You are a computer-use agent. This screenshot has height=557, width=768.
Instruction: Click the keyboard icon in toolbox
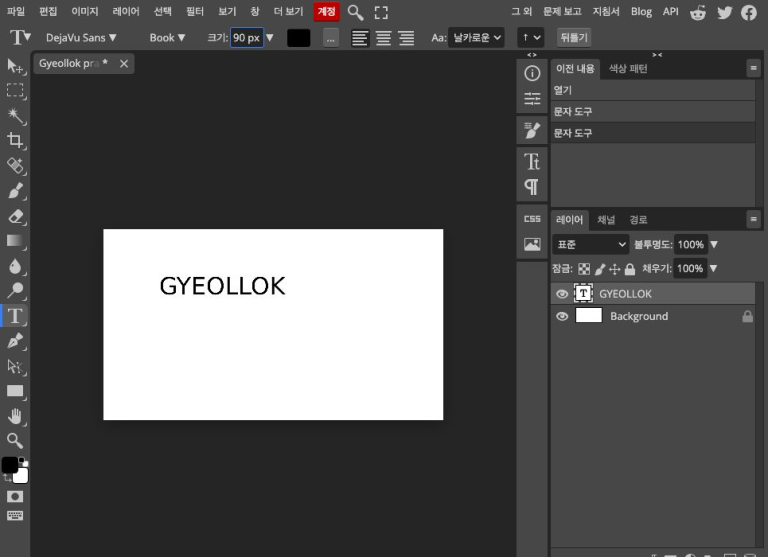pyautogui.click(x=15, y=515)
